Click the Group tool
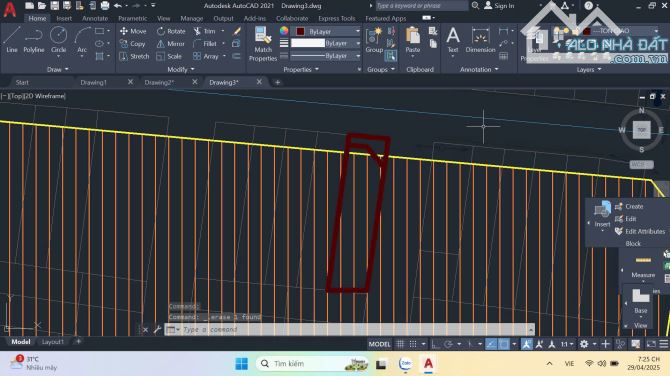670x376 pixels. point(374,41)
